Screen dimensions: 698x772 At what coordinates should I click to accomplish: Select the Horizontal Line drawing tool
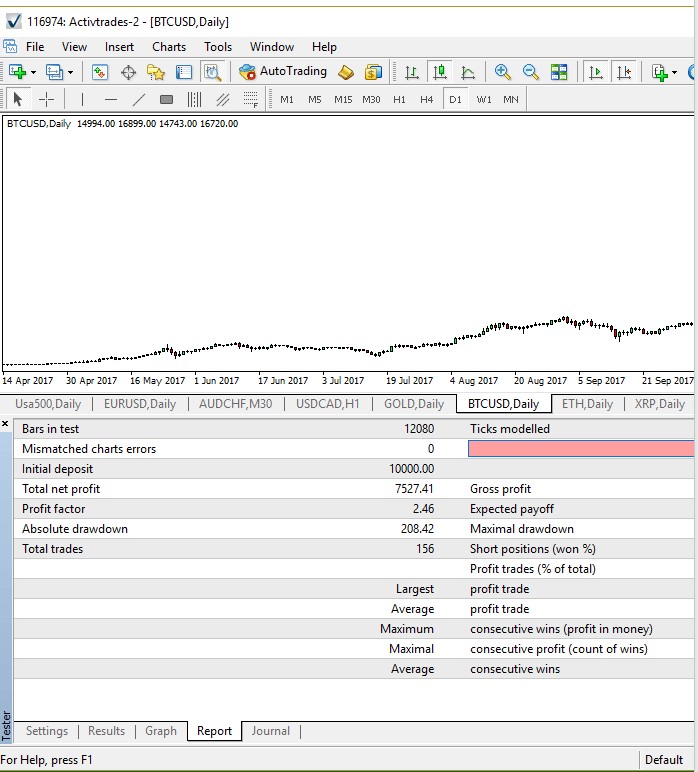point(110,99)
